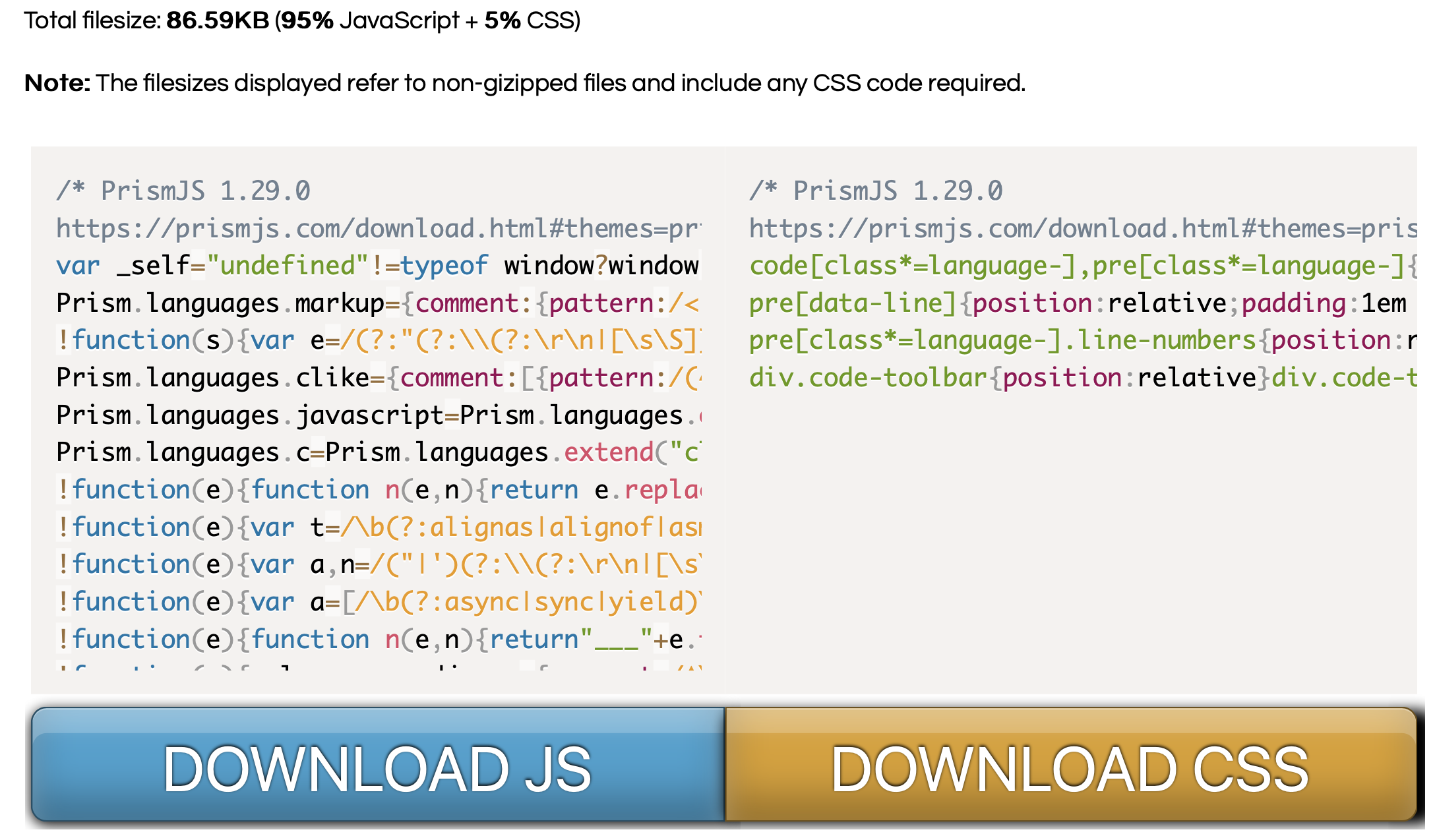Click the '!function(s){var e=' code line
The image size is (1435, 840).
click(379, 340)
